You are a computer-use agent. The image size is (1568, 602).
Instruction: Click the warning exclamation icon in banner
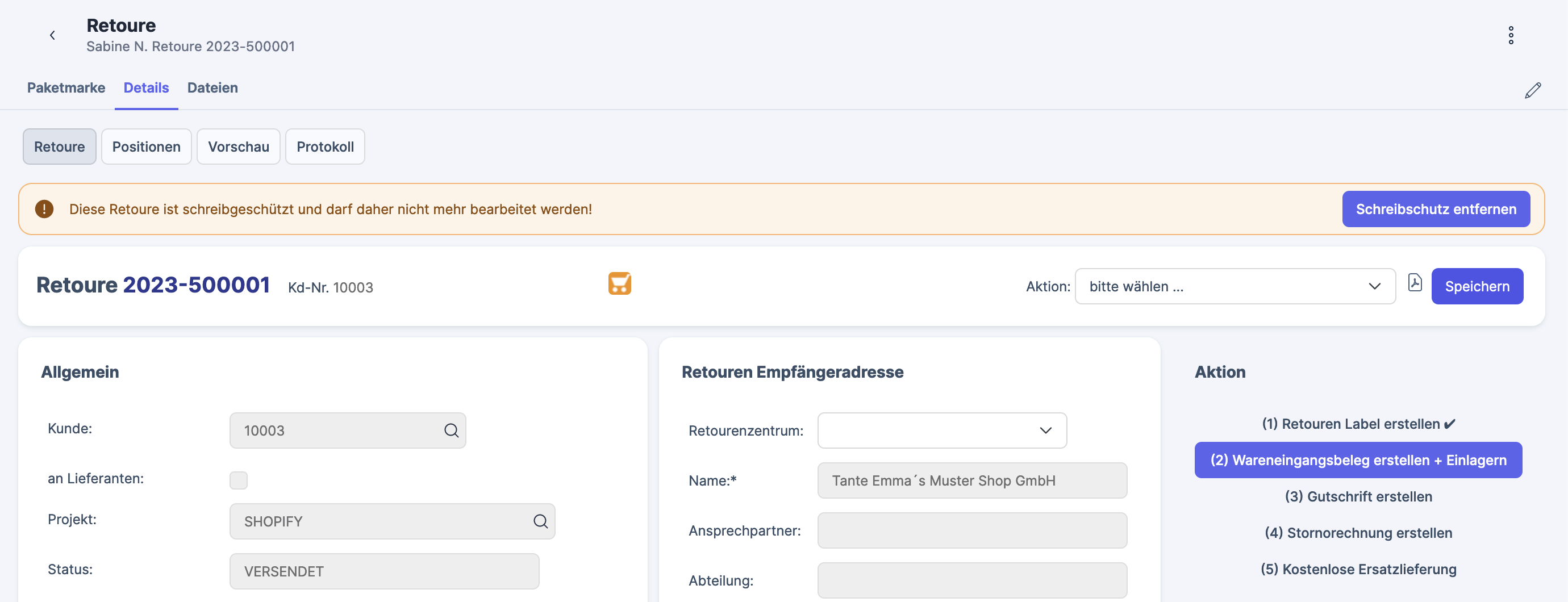[x=44, y=210]
